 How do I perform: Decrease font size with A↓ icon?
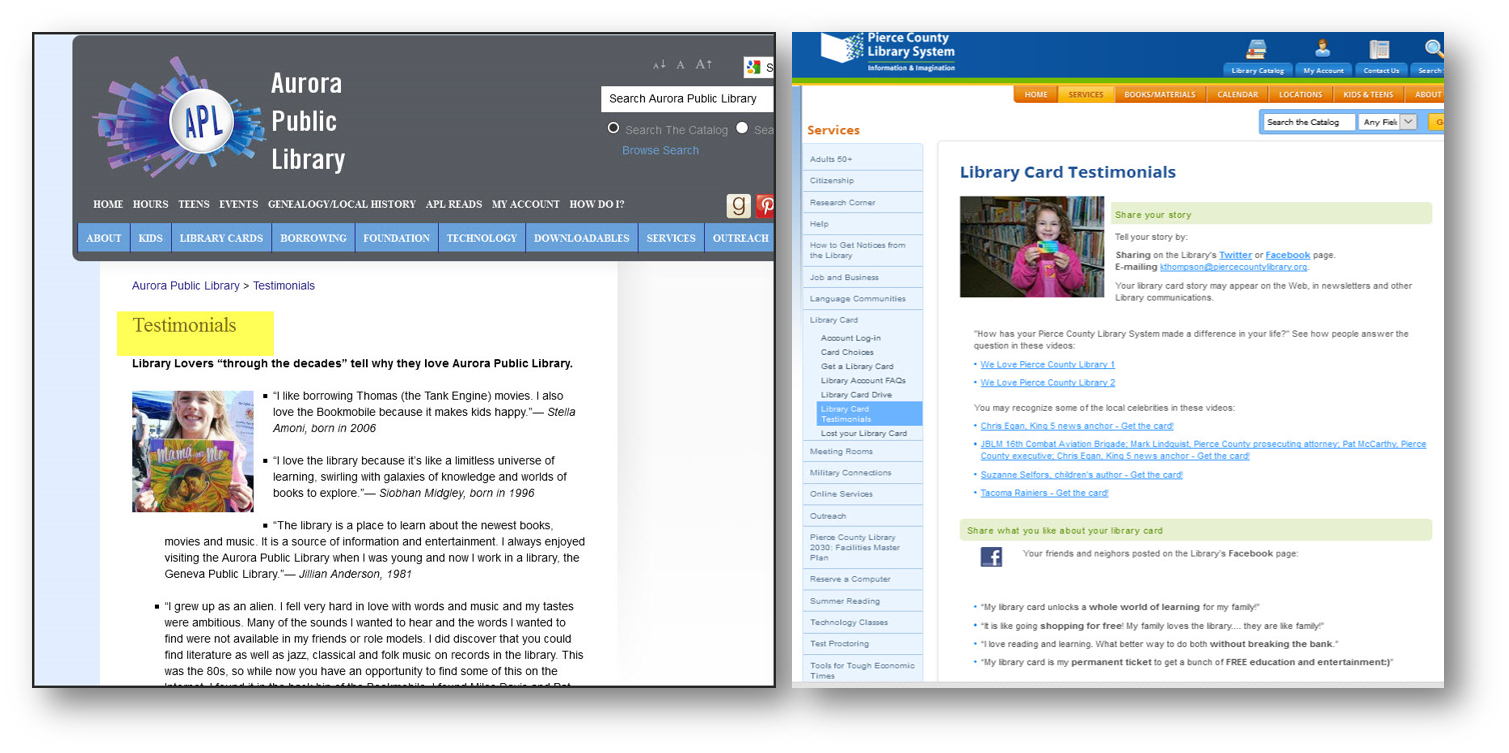659,65
